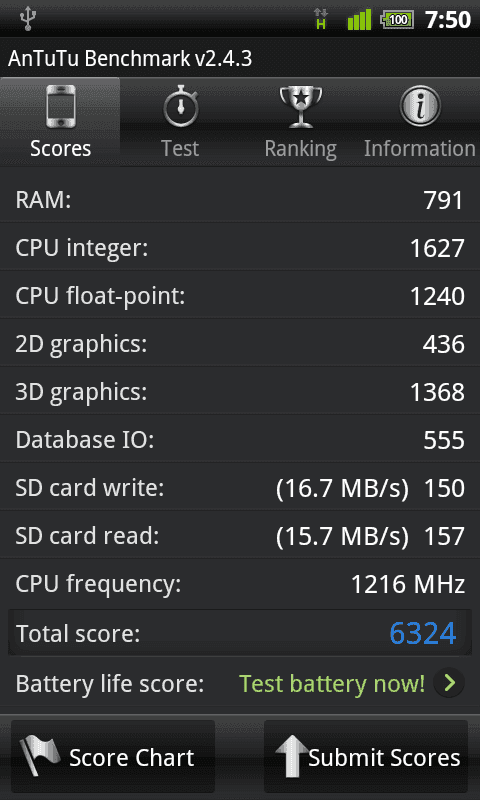This screenshot has height=800, width=480.
Task: Tap the trophy Ranking icon
Action: pyautogui.click(x=301, y=107)
